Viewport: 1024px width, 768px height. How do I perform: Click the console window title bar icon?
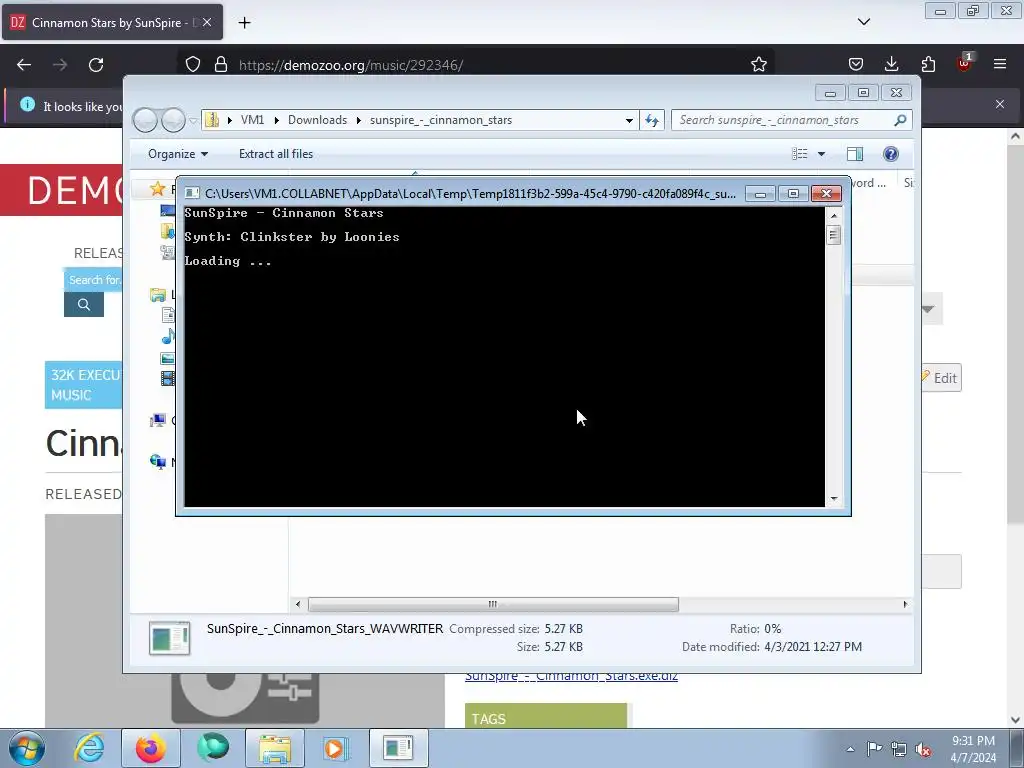pos(192,193)
